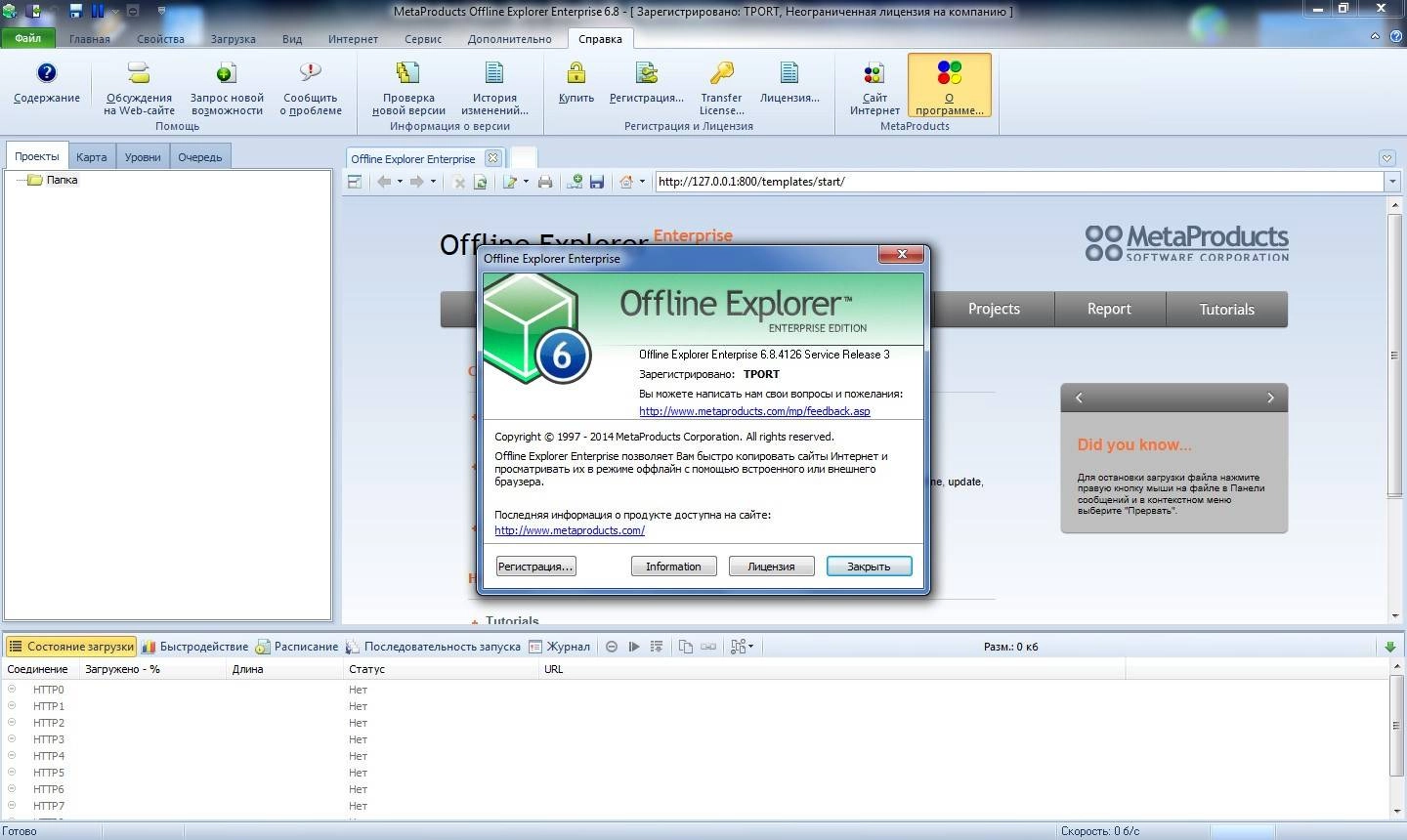
Task: Click Закрыть button in the About dialog
Action: [x=869, y=567]
